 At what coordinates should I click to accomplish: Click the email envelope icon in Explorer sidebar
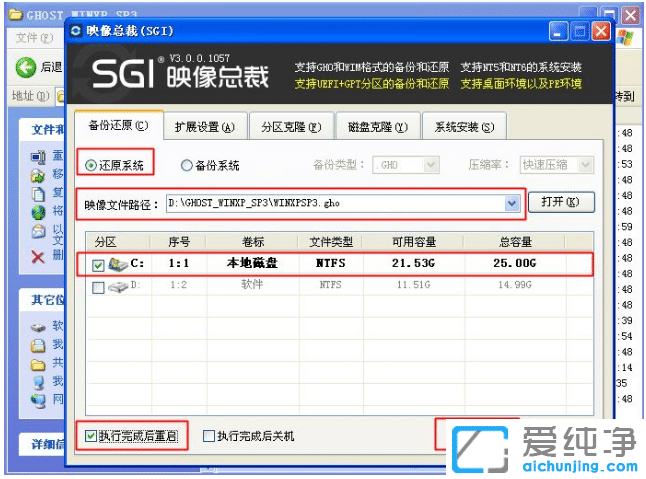38,231
